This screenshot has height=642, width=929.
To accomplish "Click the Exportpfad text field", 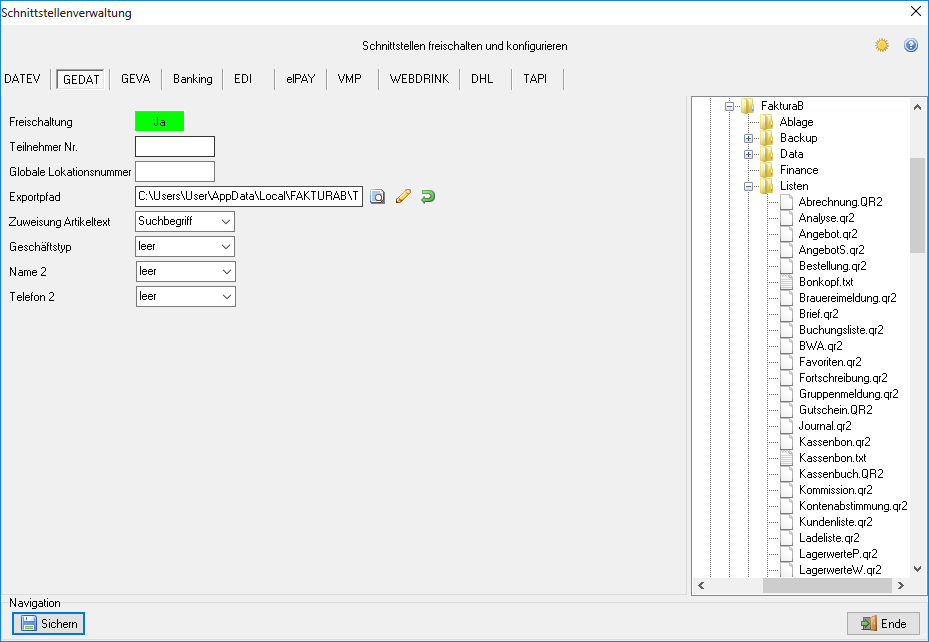I will click(x=249, y=196).
